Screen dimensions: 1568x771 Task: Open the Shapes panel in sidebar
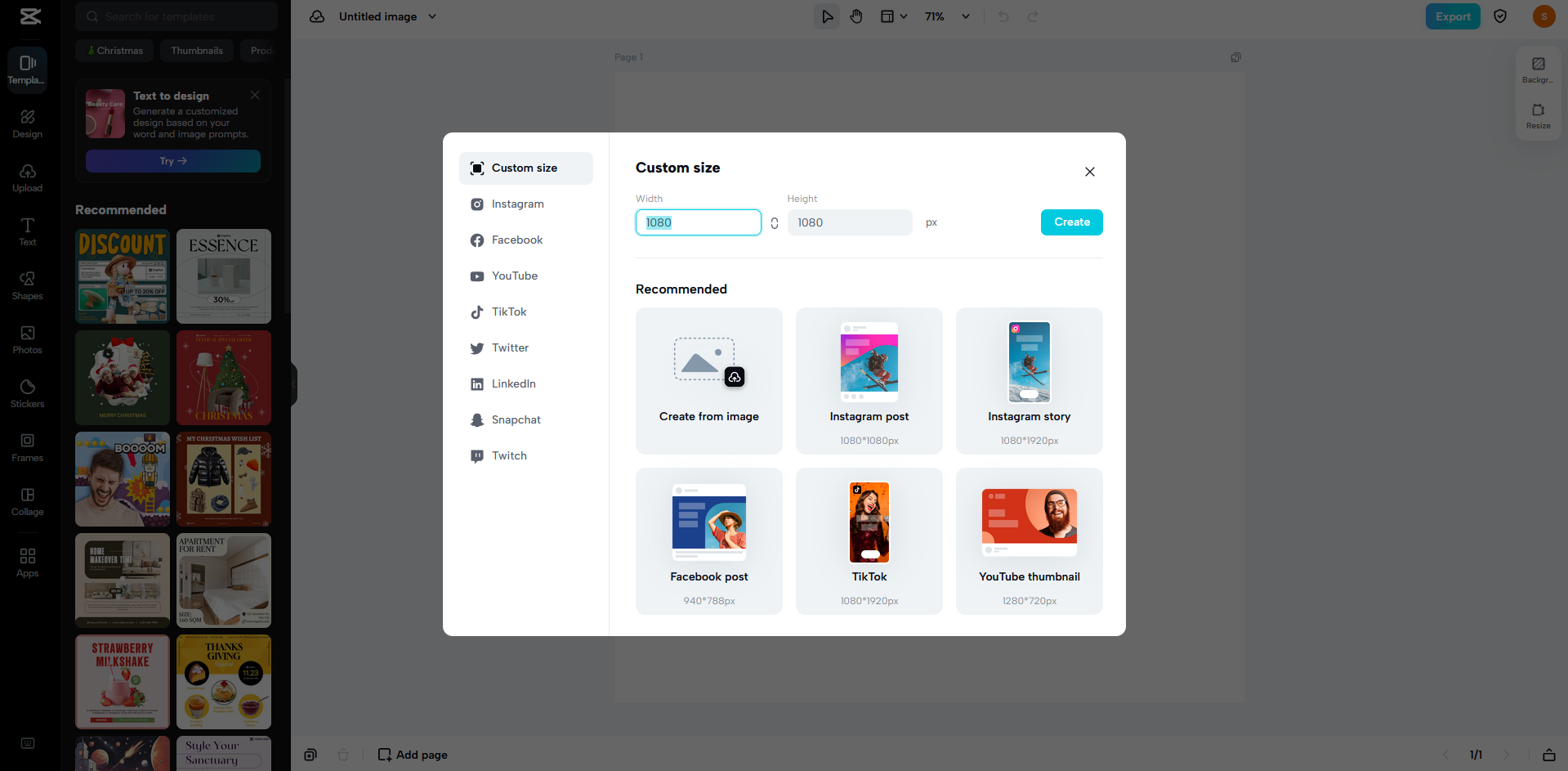[x=28, y=285]
